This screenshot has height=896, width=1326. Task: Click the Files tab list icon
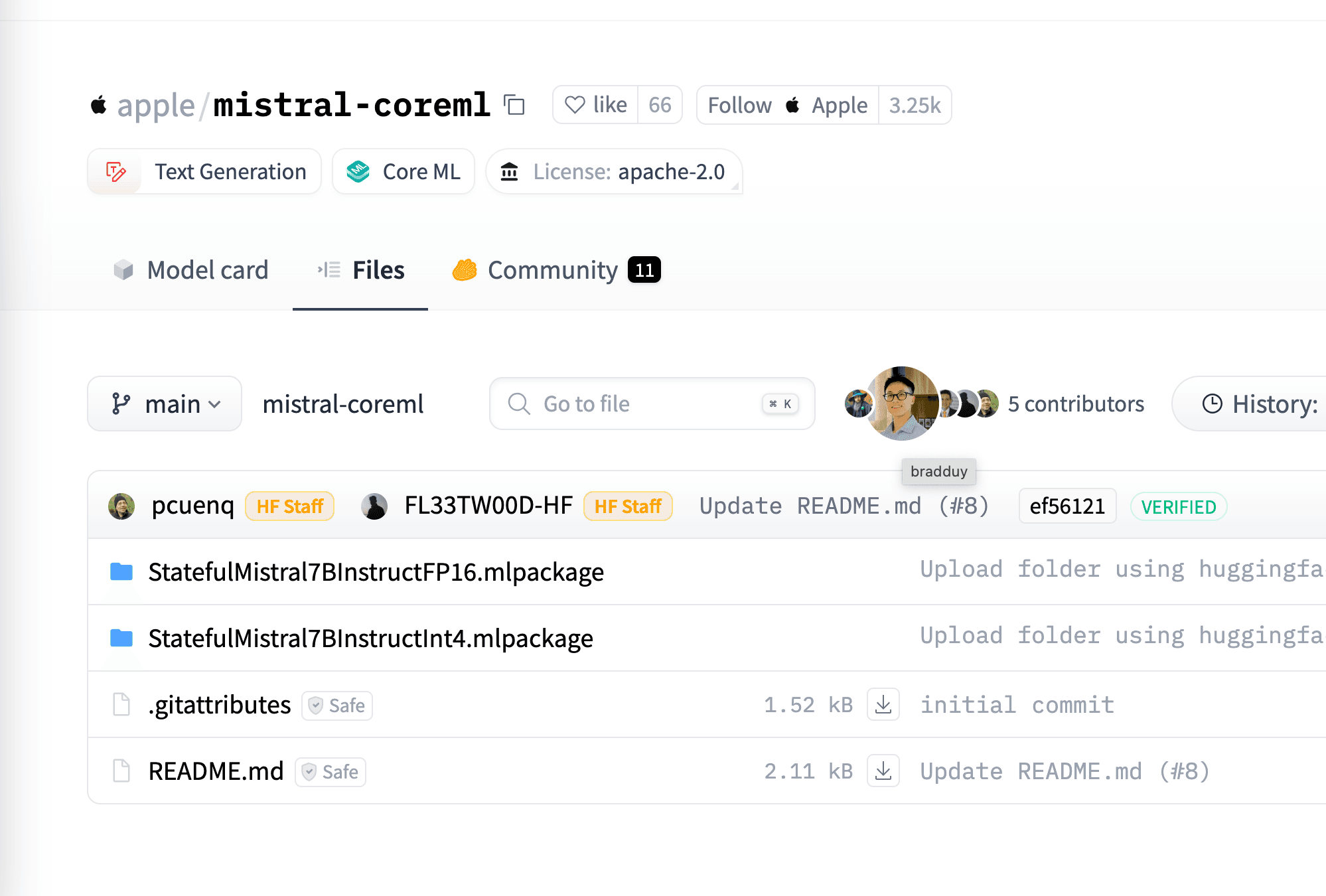(329, 269)
